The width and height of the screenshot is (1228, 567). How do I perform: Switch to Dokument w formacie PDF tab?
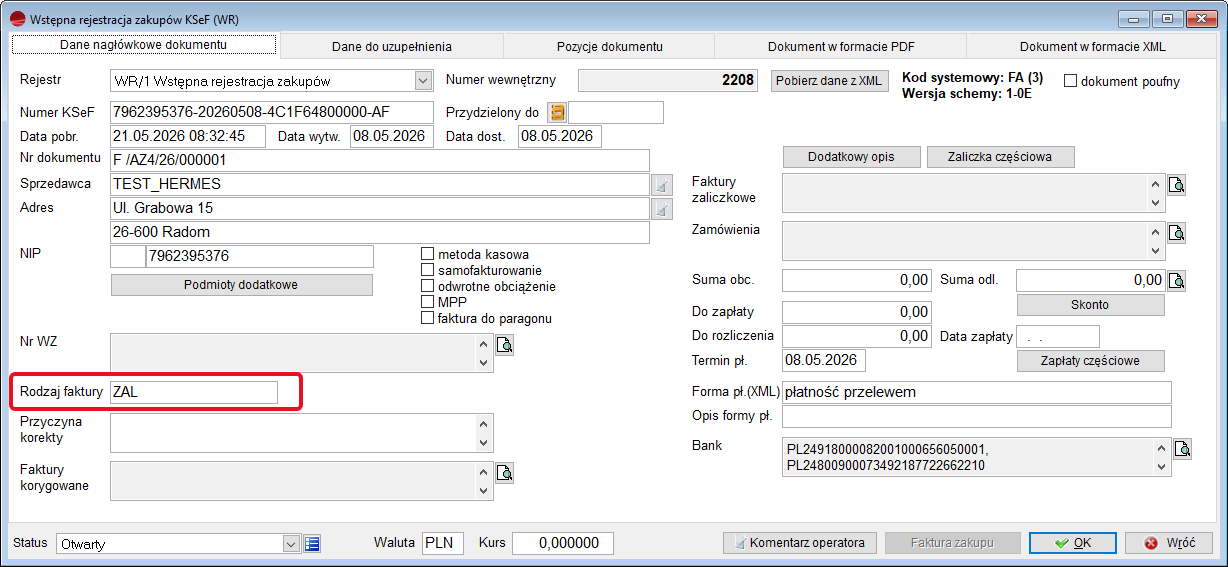point(841,46)
